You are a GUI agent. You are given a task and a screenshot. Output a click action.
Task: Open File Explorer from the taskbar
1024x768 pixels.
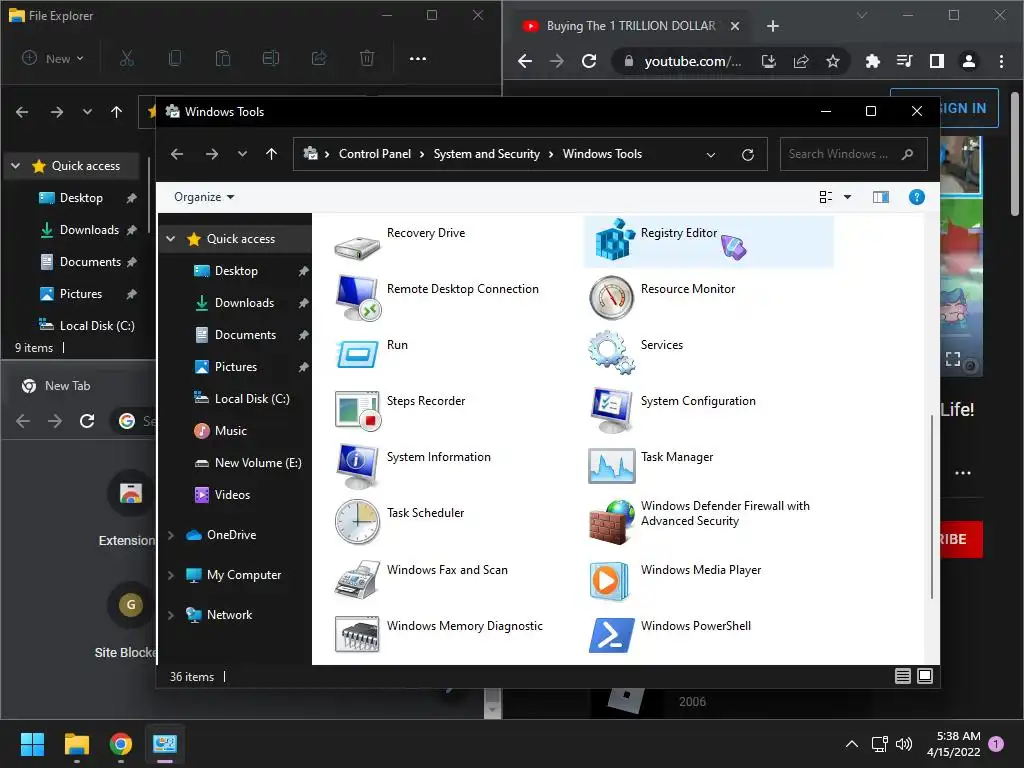76,744
